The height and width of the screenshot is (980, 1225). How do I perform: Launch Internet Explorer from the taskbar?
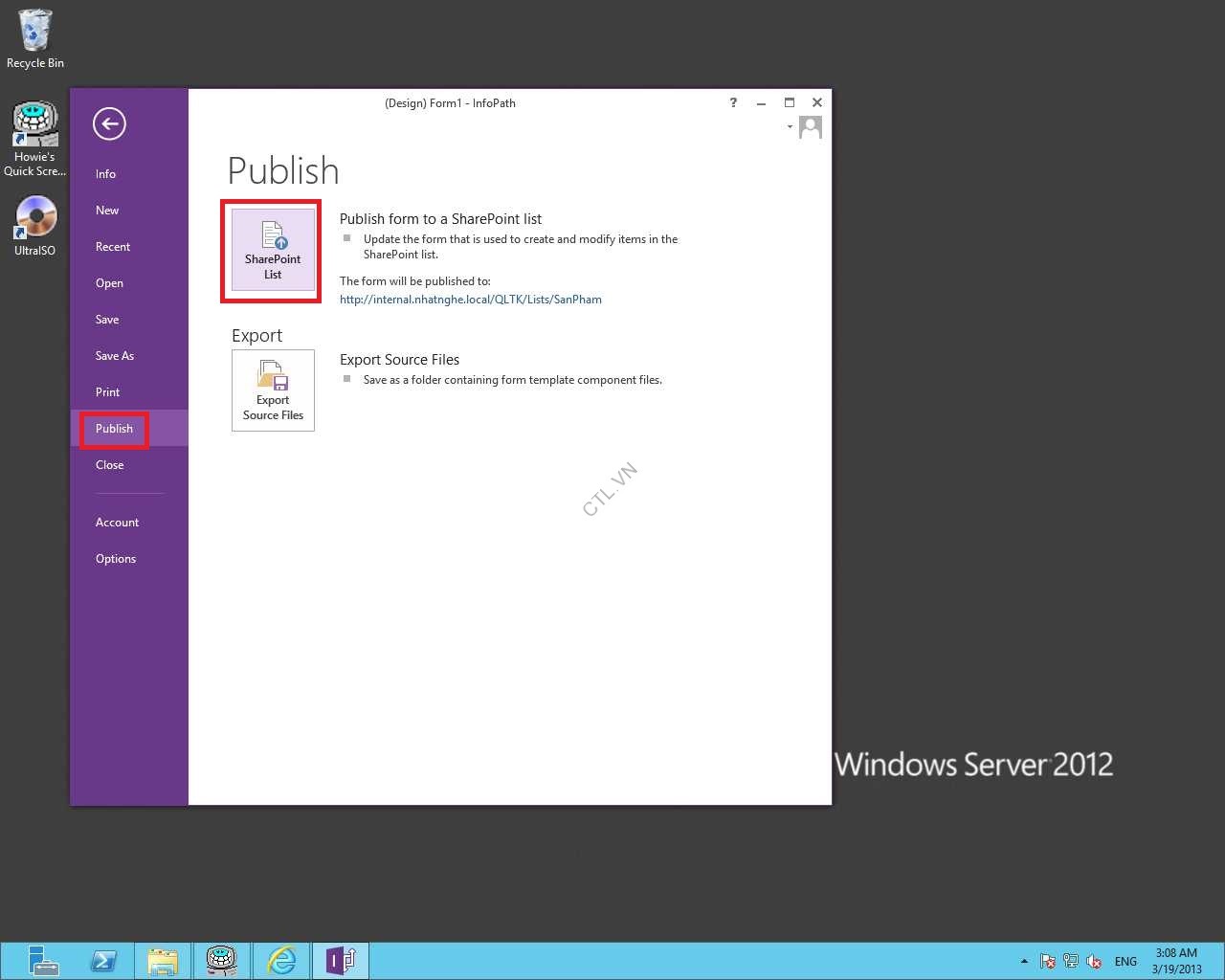281,960
